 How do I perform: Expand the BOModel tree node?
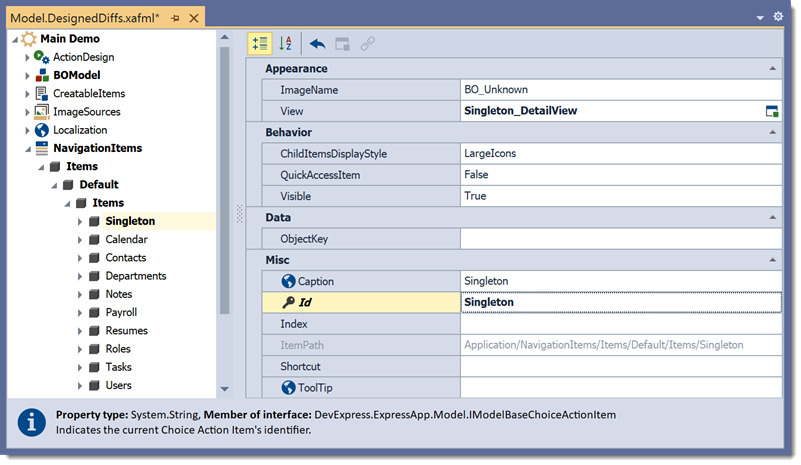point(27,76)
